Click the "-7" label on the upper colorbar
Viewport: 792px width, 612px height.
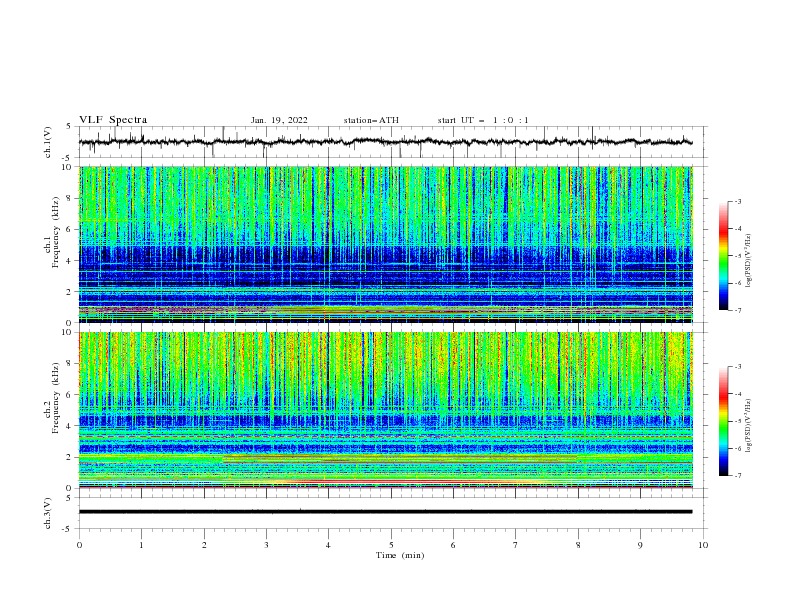pyautogui.click(x=737, y=310)
